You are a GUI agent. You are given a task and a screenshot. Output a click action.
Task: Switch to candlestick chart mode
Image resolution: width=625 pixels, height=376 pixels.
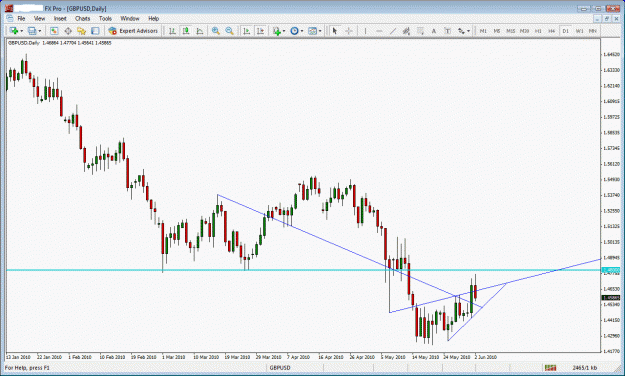click(x=186, y=31)
